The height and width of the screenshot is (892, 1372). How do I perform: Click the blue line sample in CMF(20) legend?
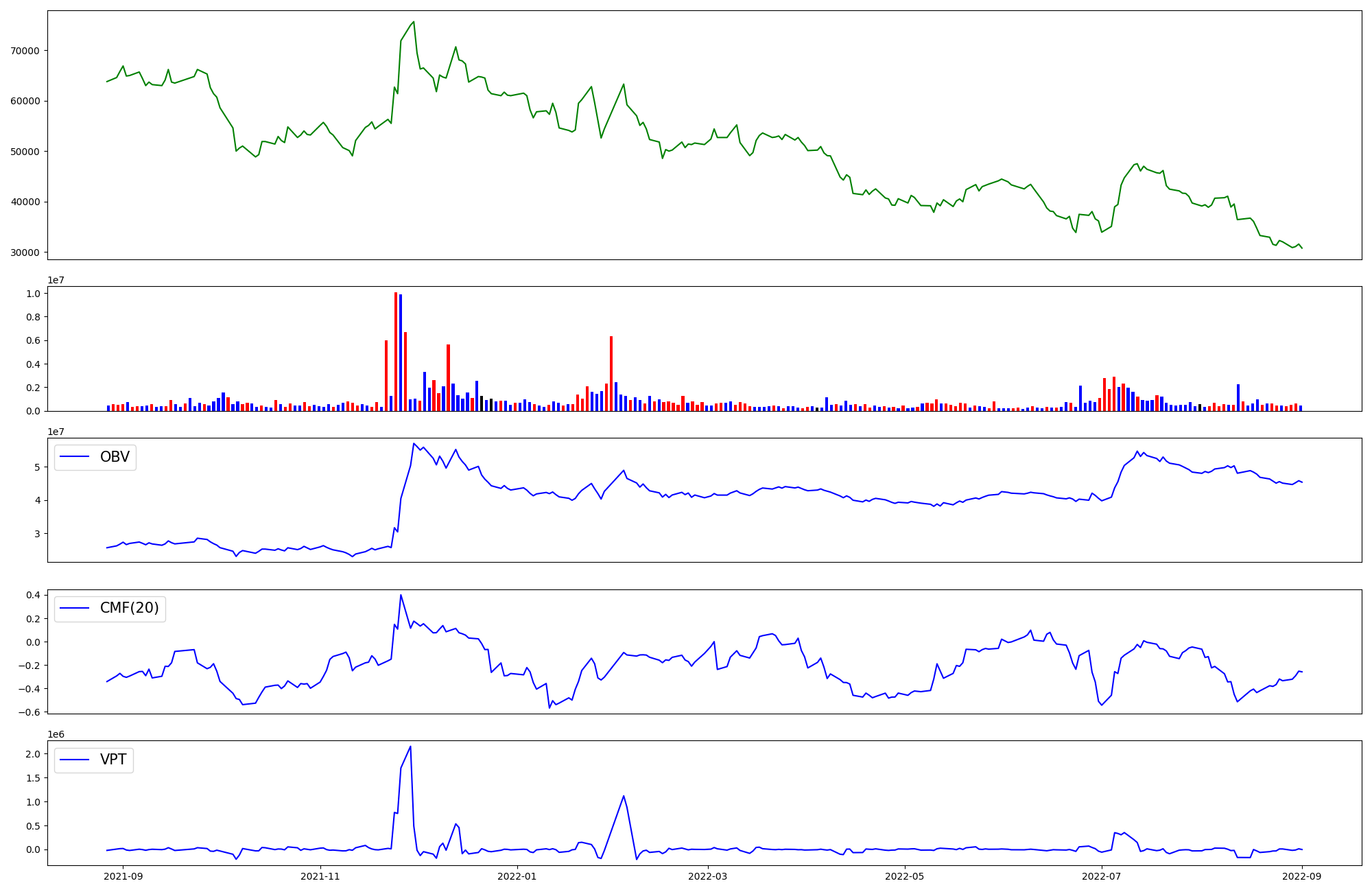point(75,608)
